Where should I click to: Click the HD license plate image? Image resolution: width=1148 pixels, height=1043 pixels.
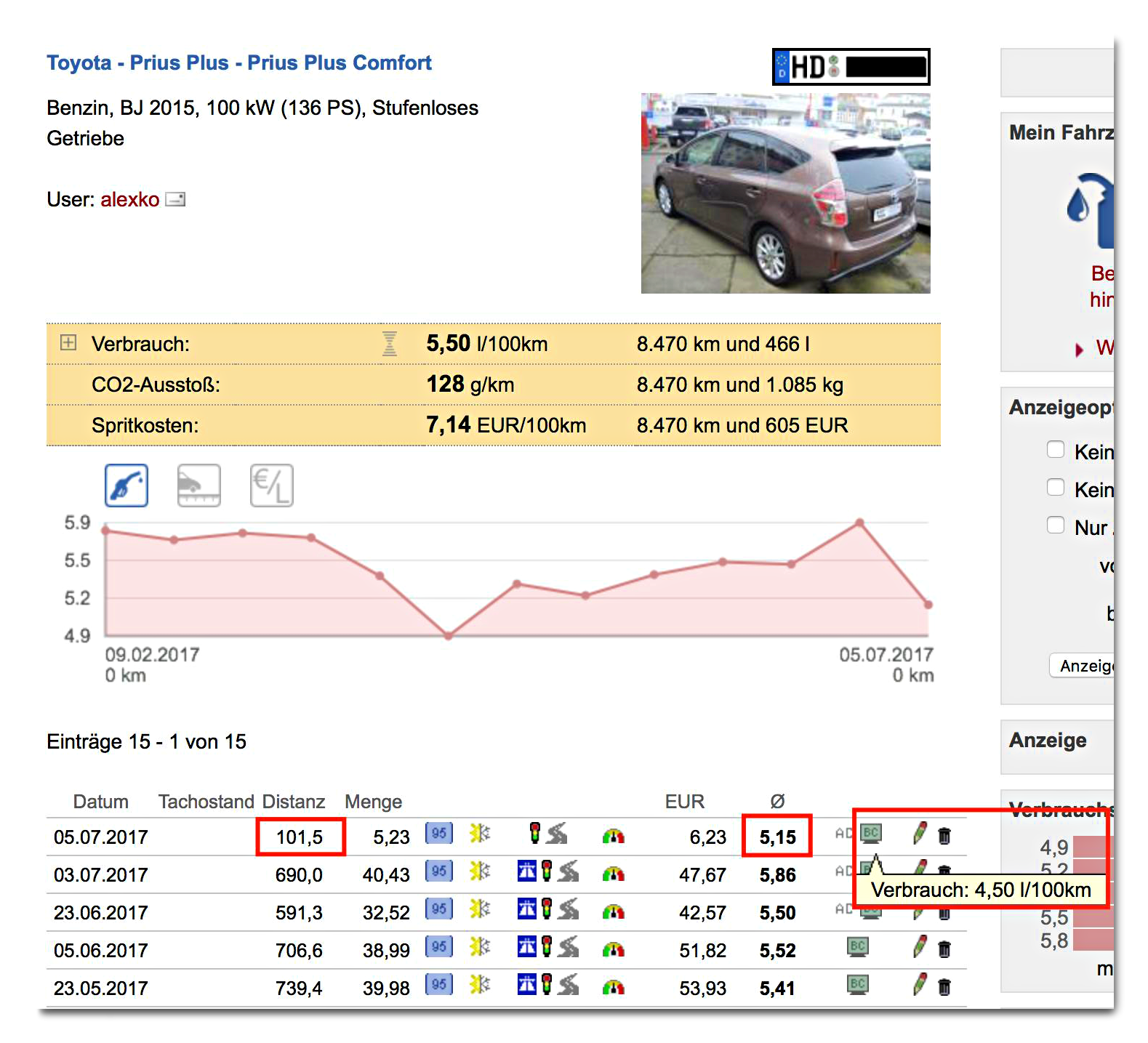click(851, 67)
